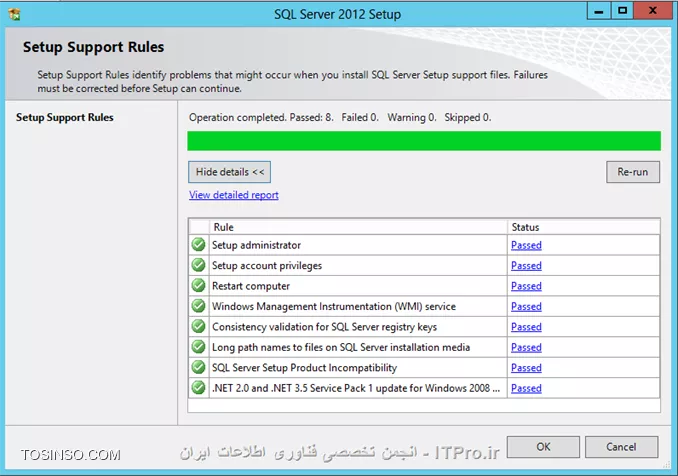678x476 pixels.
Task: Close the SQL Server 2012 Setup window
Action: (x=653, y=11)
